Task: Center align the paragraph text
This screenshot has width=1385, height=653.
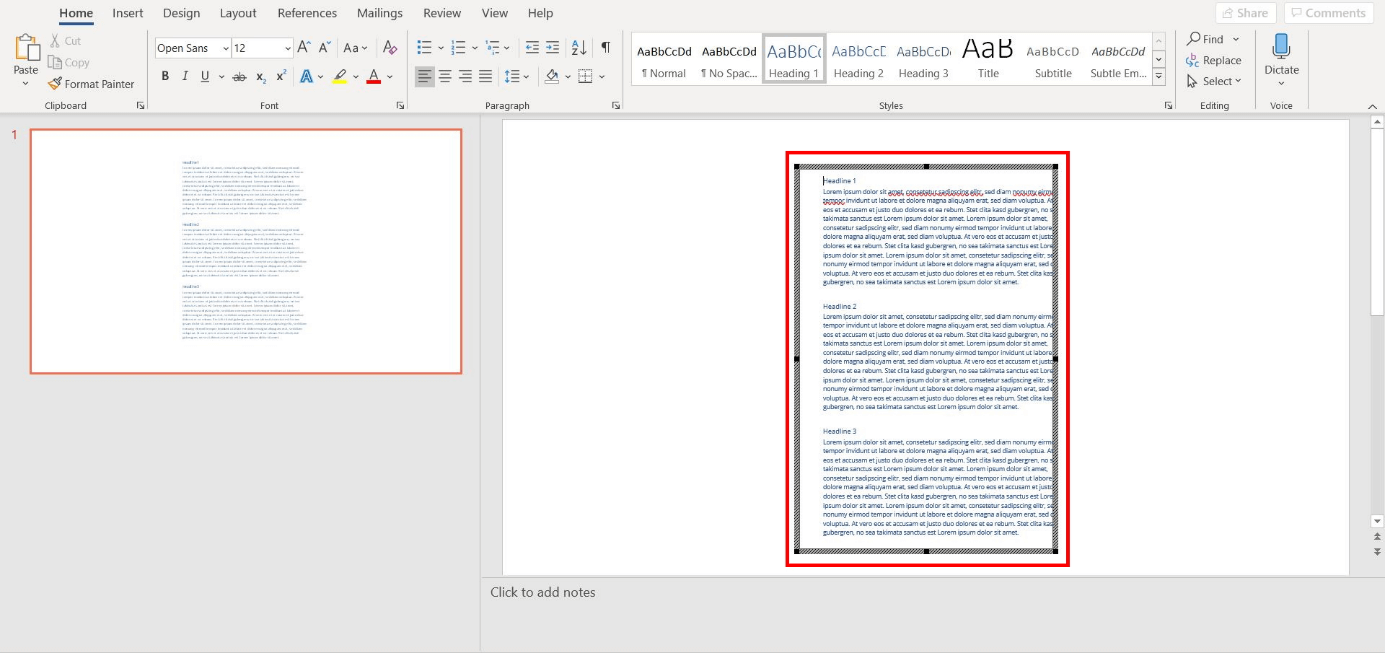Action: [445, 76]
